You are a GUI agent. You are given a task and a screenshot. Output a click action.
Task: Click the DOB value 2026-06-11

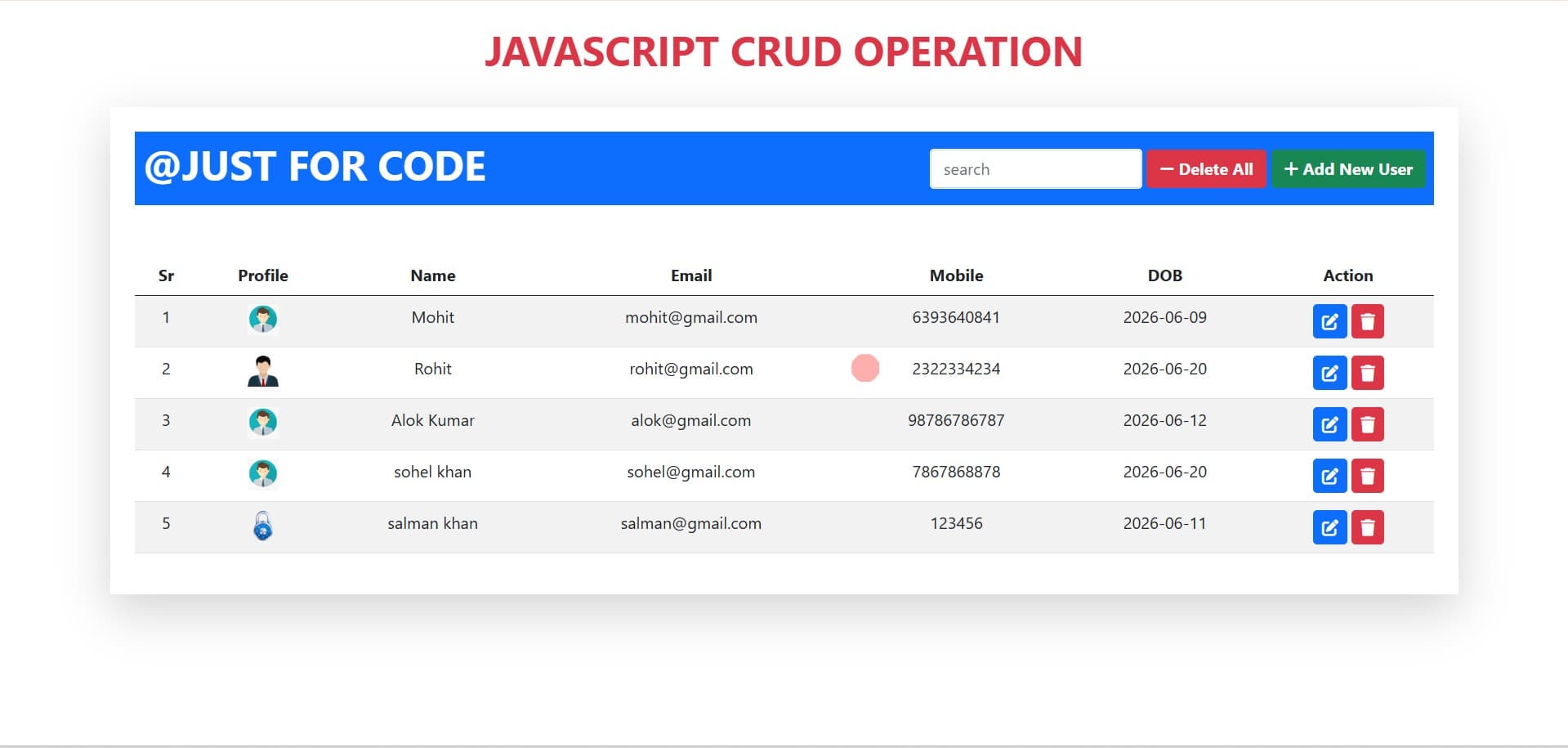1165,523
